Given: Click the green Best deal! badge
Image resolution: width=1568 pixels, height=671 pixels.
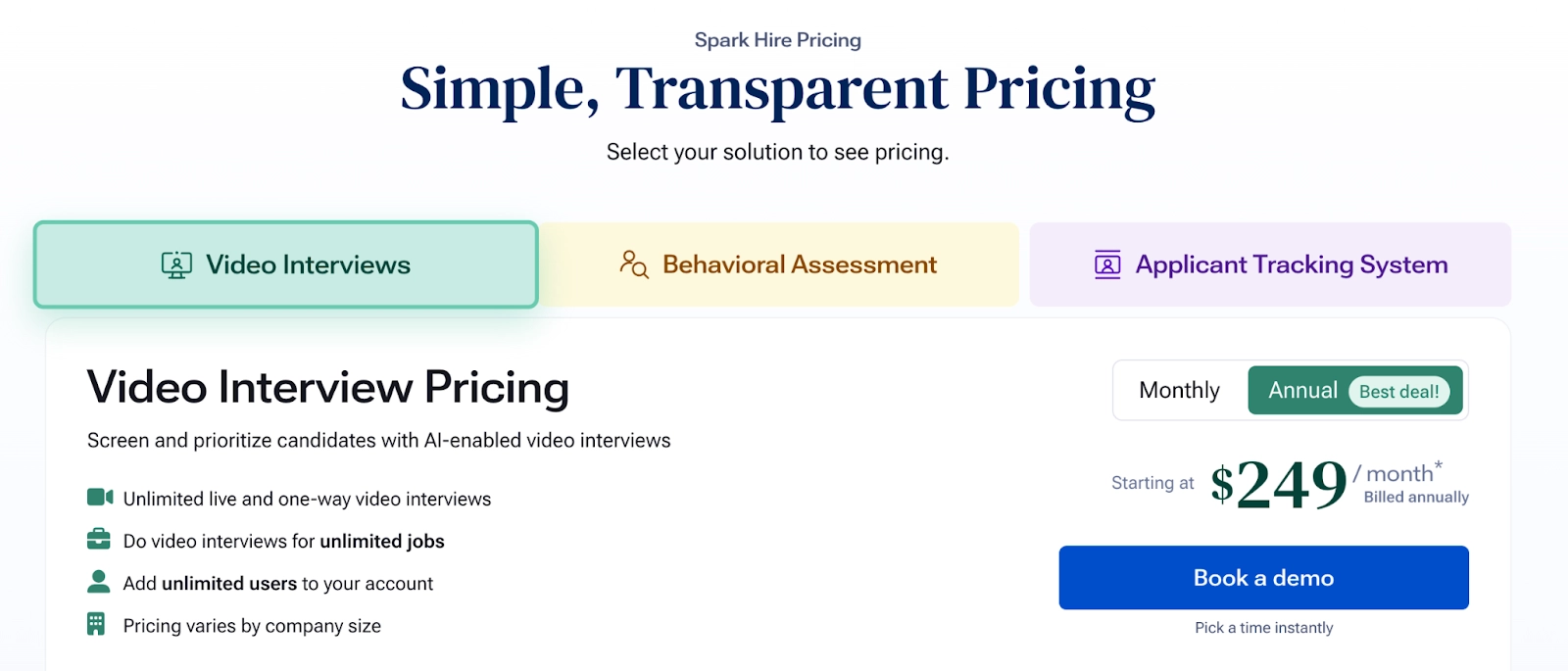Looking at the screenshot, I should pos(1399,390).
